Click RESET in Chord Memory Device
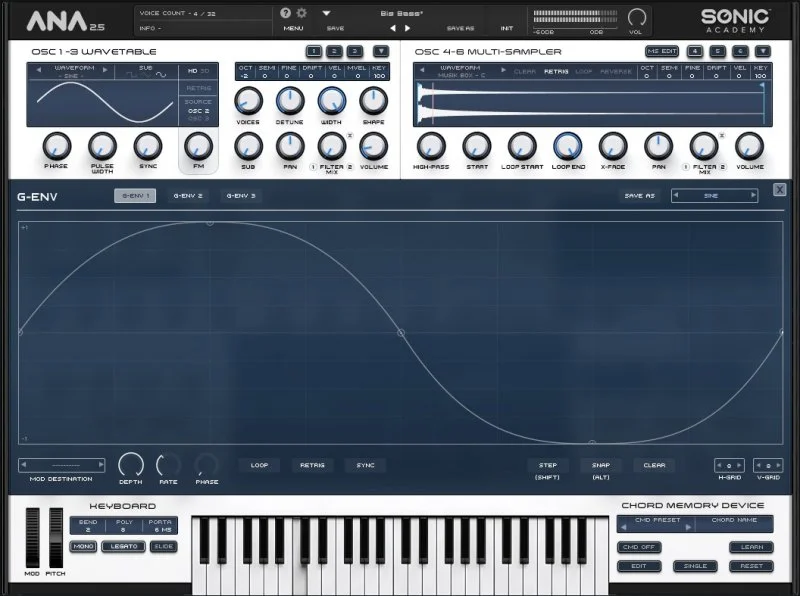Image resolution: width=800 pixels, height=596 pixels. 752,566
